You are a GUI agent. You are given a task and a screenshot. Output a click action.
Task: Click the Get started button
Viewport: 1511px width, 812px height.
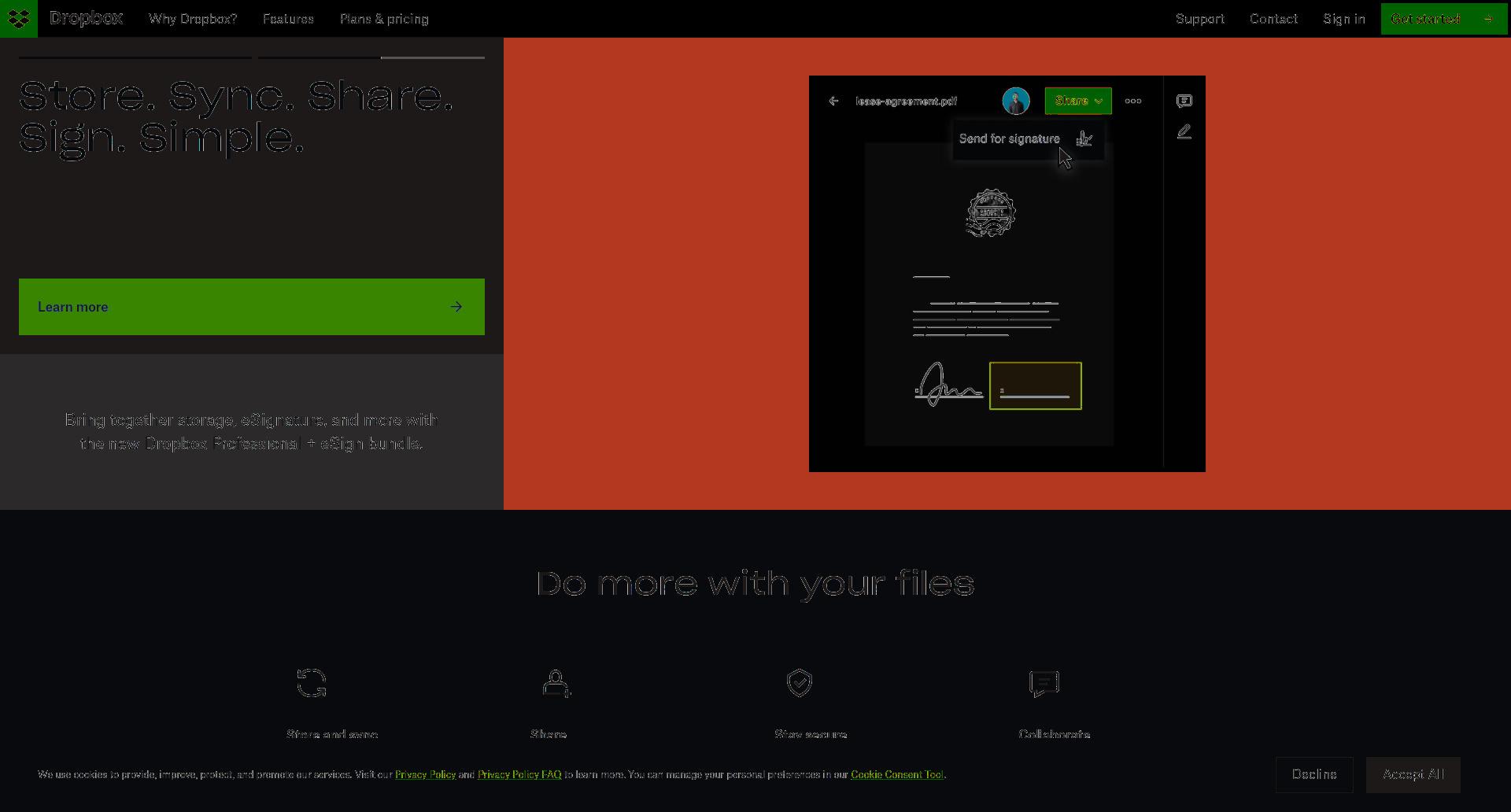[x=1444, y=19]
